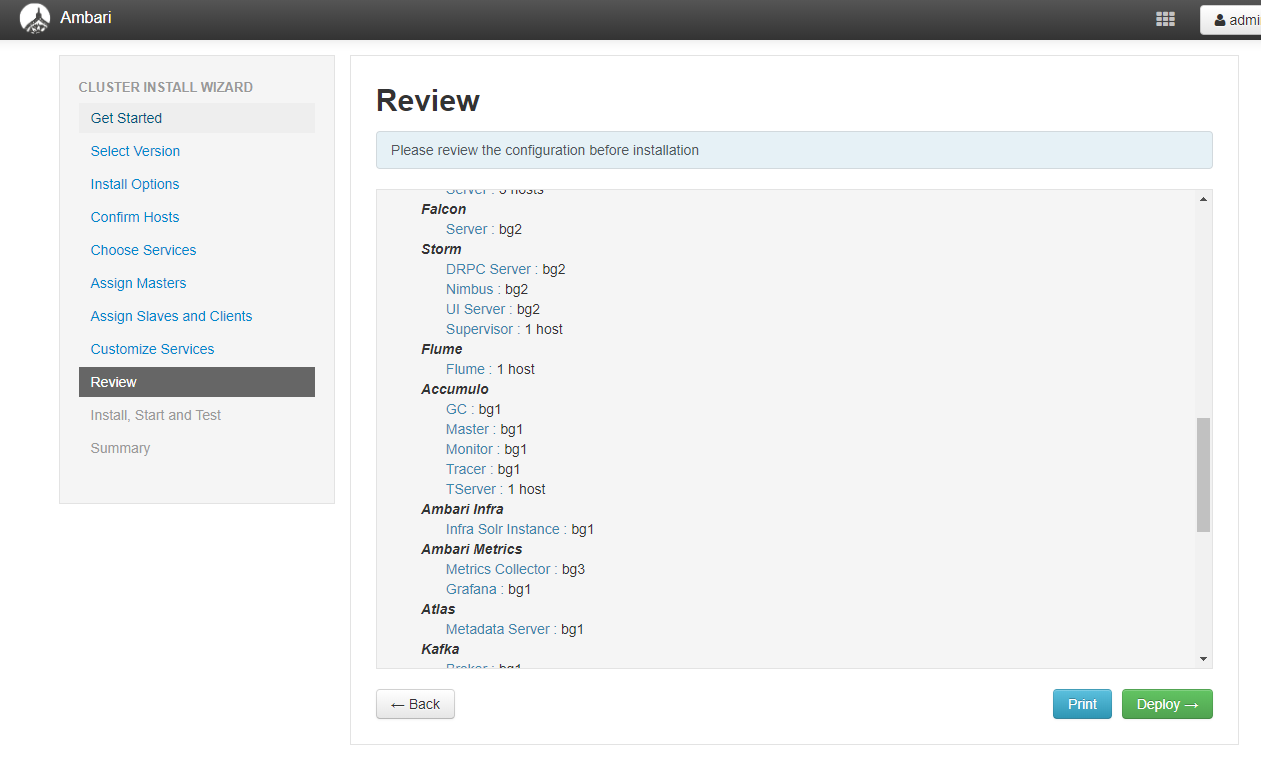Image resolution: width=1261 pixels, height=764 pixels.
Task: Click the Storm service heading
Action: 441,249
